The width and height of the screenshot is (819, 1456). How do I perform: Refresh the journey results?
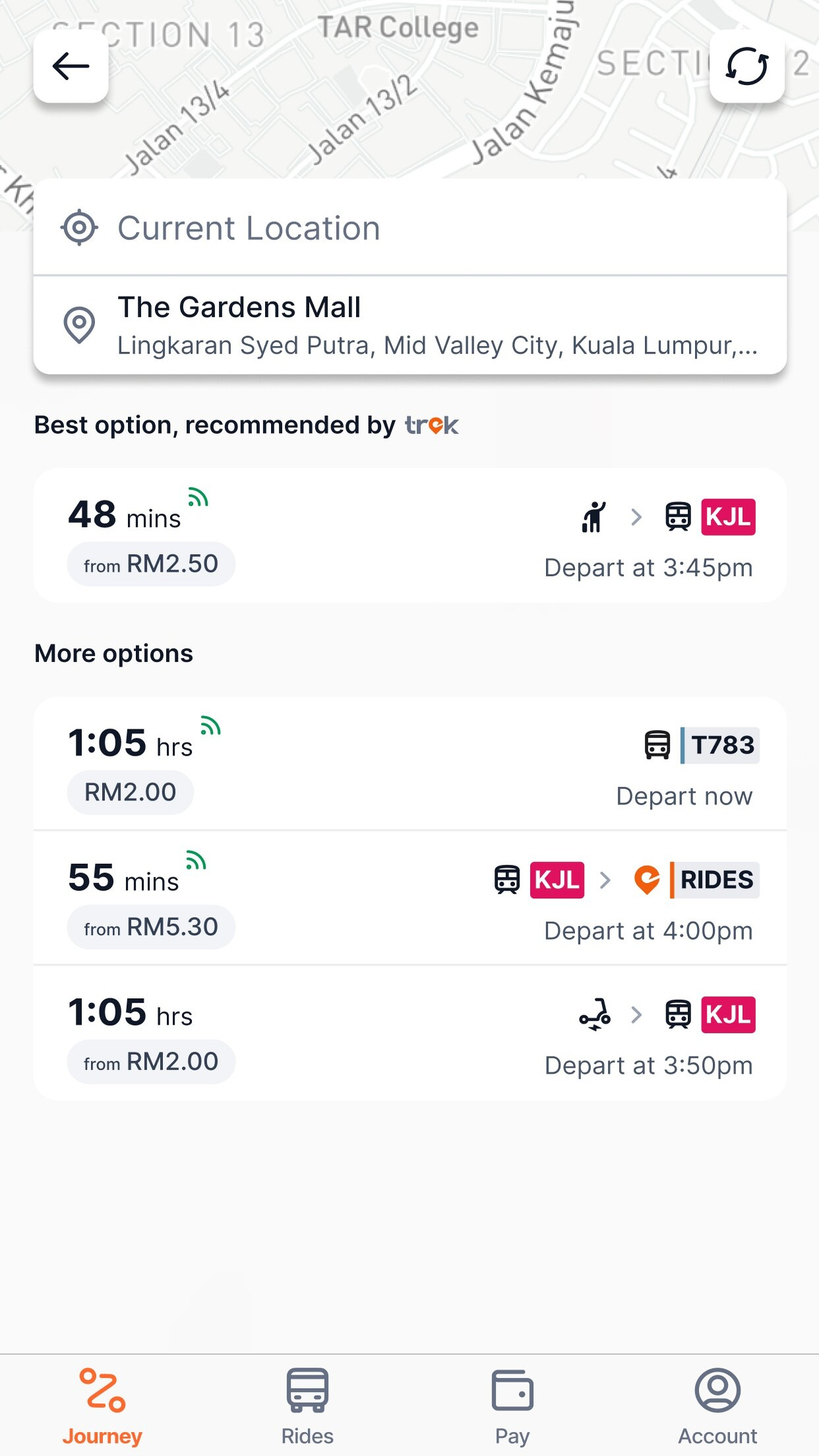pos(747,66)
